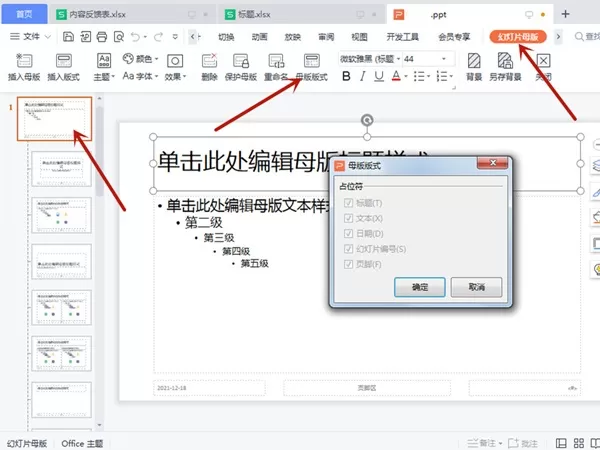Open the font name combo box (微软雅黑)
The image size is (600, 450).
click(x=370, y=59)
